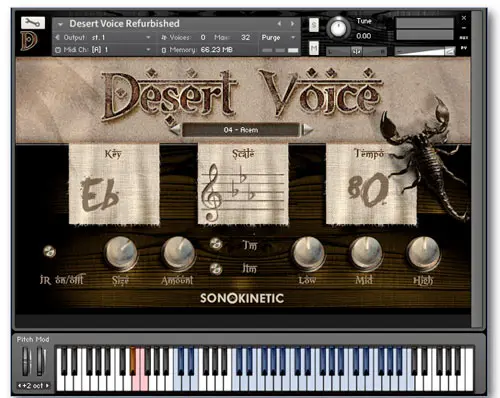This screenshot has width=500, height=398.
Task: Adjust the Low EQ knob
Action: pyautogui.click(x=308, y=253)
